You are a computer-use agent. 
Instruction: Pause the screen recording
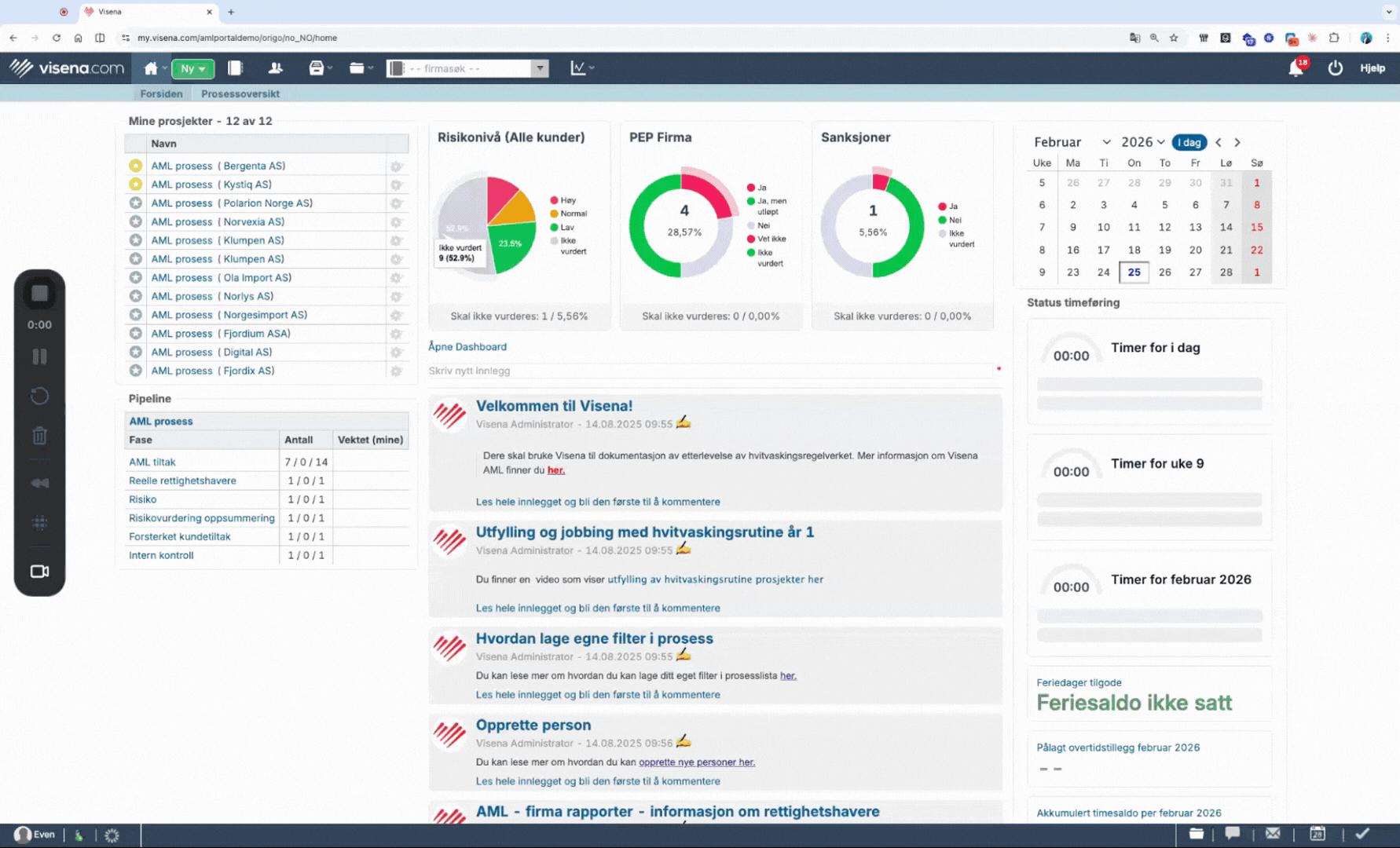point(39,356)
